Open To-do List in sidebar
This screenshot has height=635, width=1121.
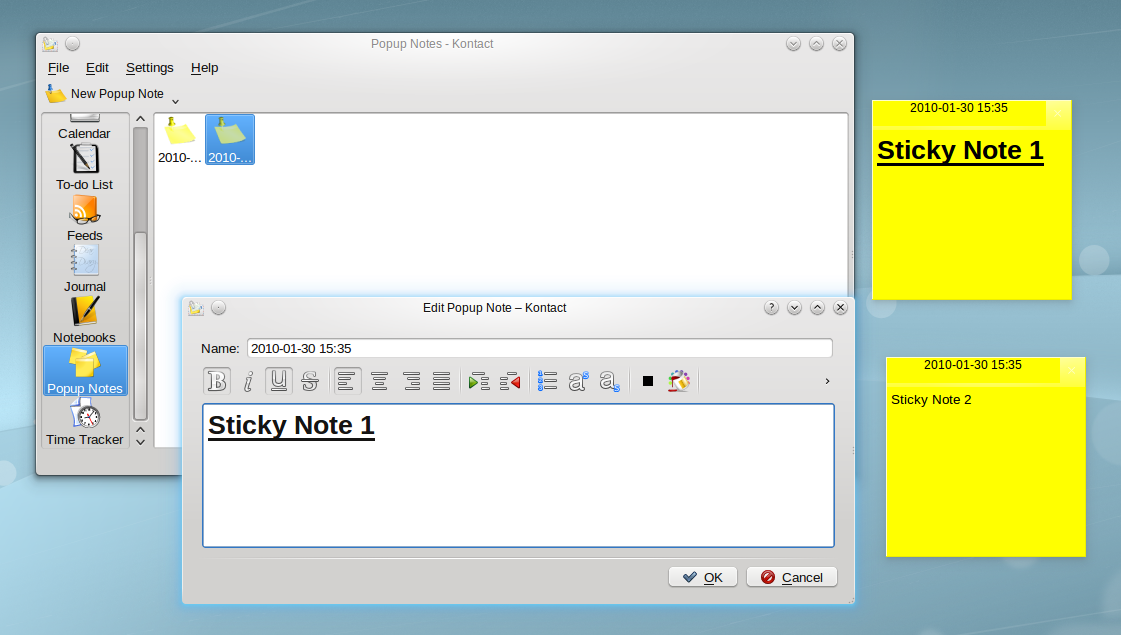[84, 167]
